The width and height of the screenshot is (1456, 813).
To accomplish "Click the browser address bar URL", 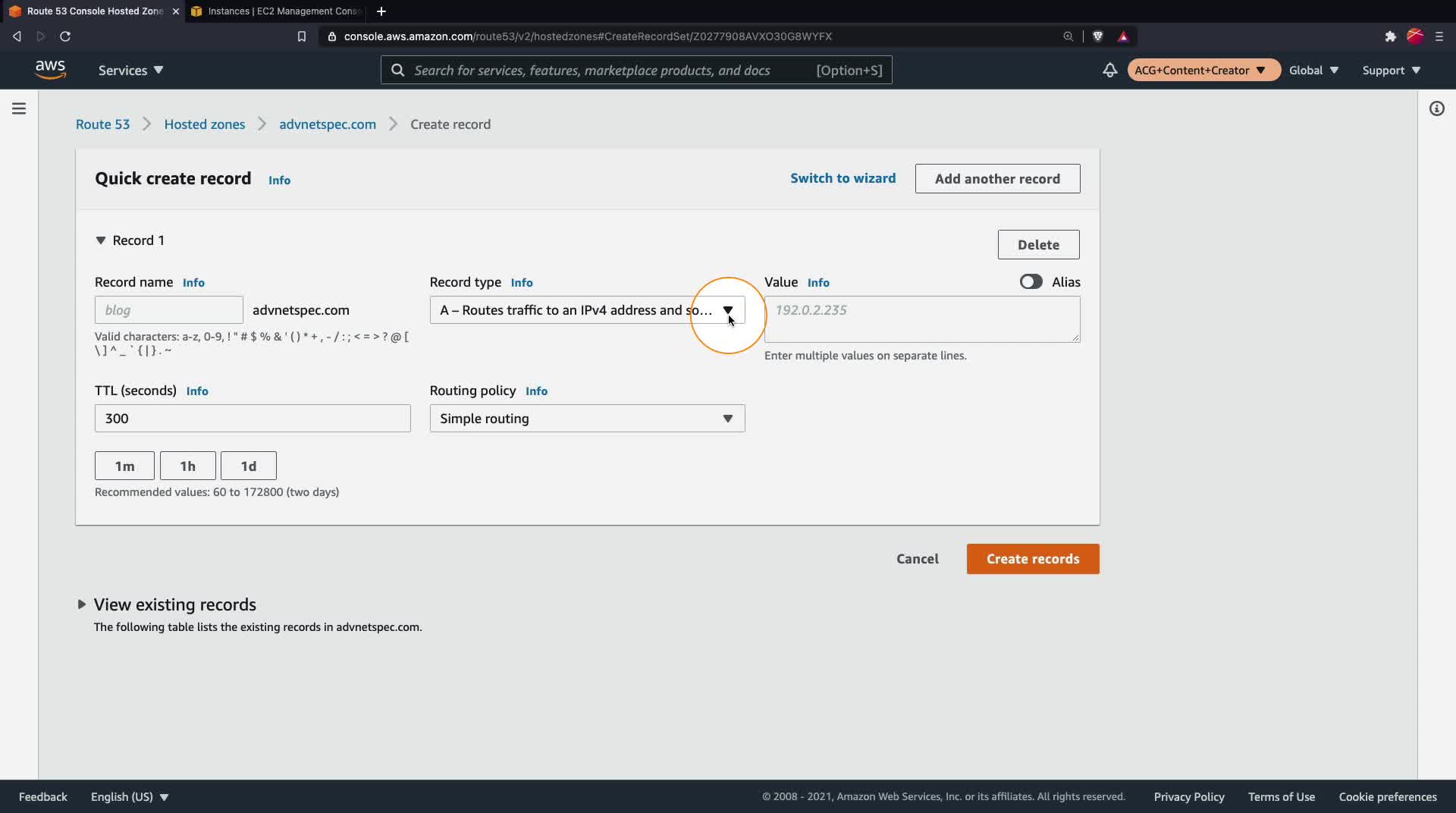I will 588,36.
